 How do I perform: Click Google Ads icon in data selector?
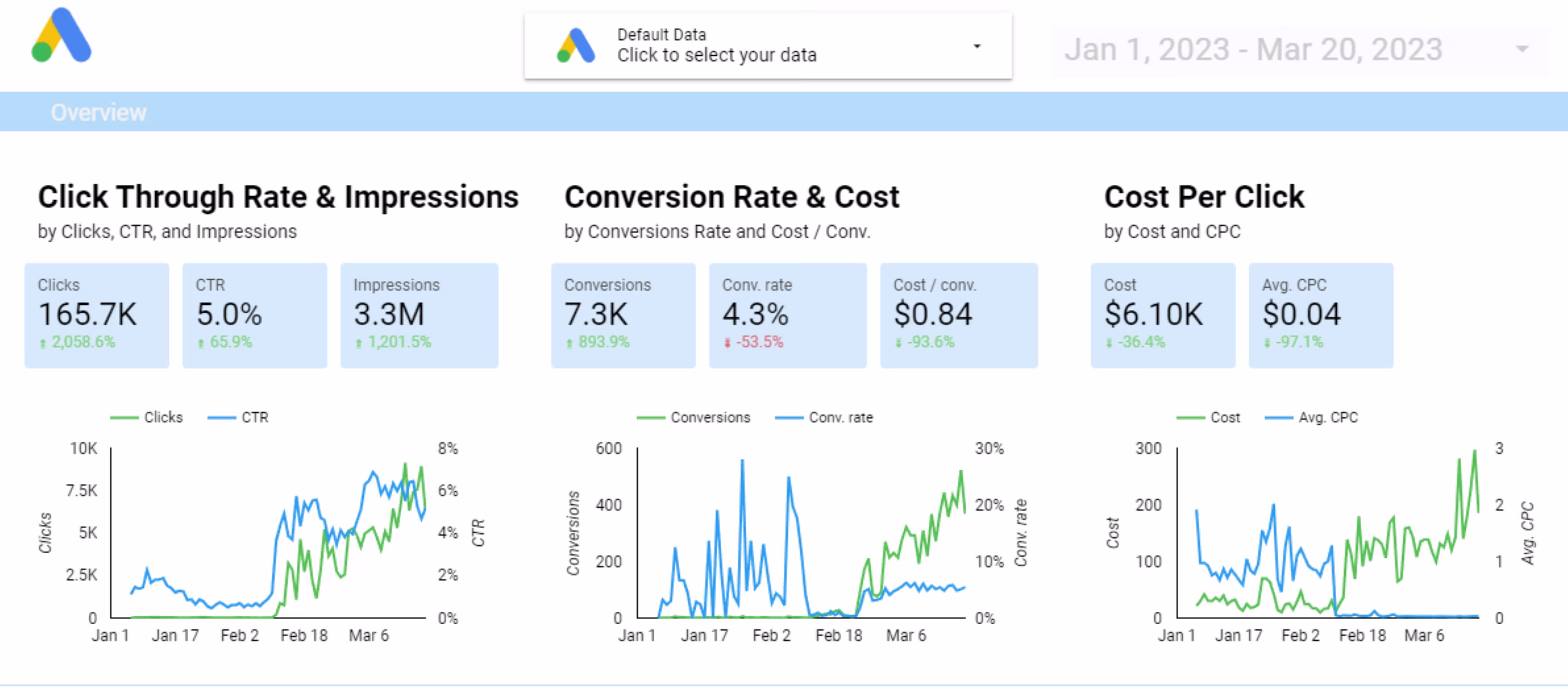point(575,46)
